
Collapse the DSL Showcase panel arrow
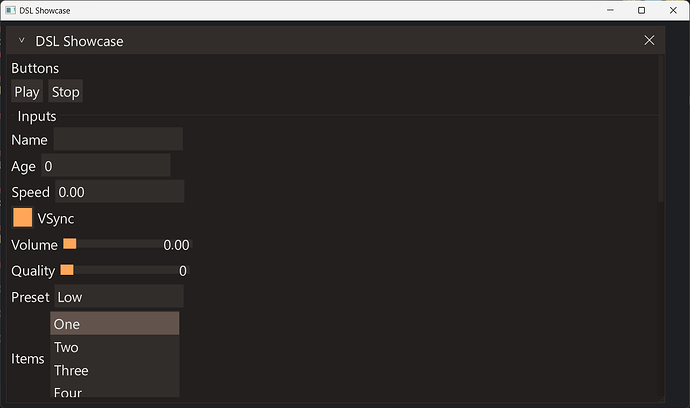(21, 40)
